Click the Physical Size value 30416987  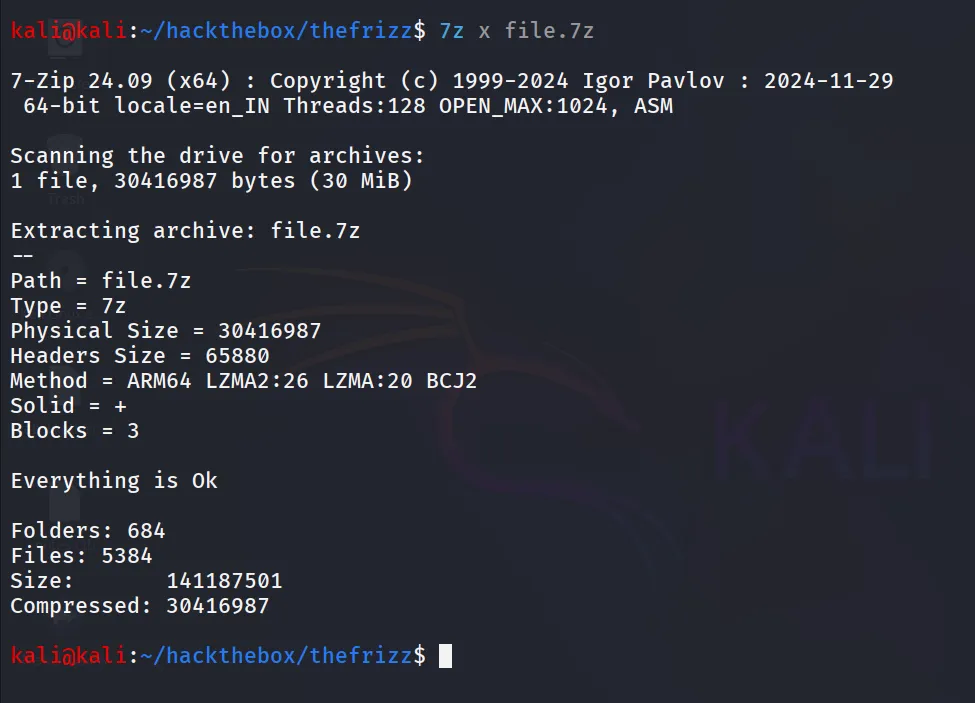pyautogui.click(x=269, y=331)
